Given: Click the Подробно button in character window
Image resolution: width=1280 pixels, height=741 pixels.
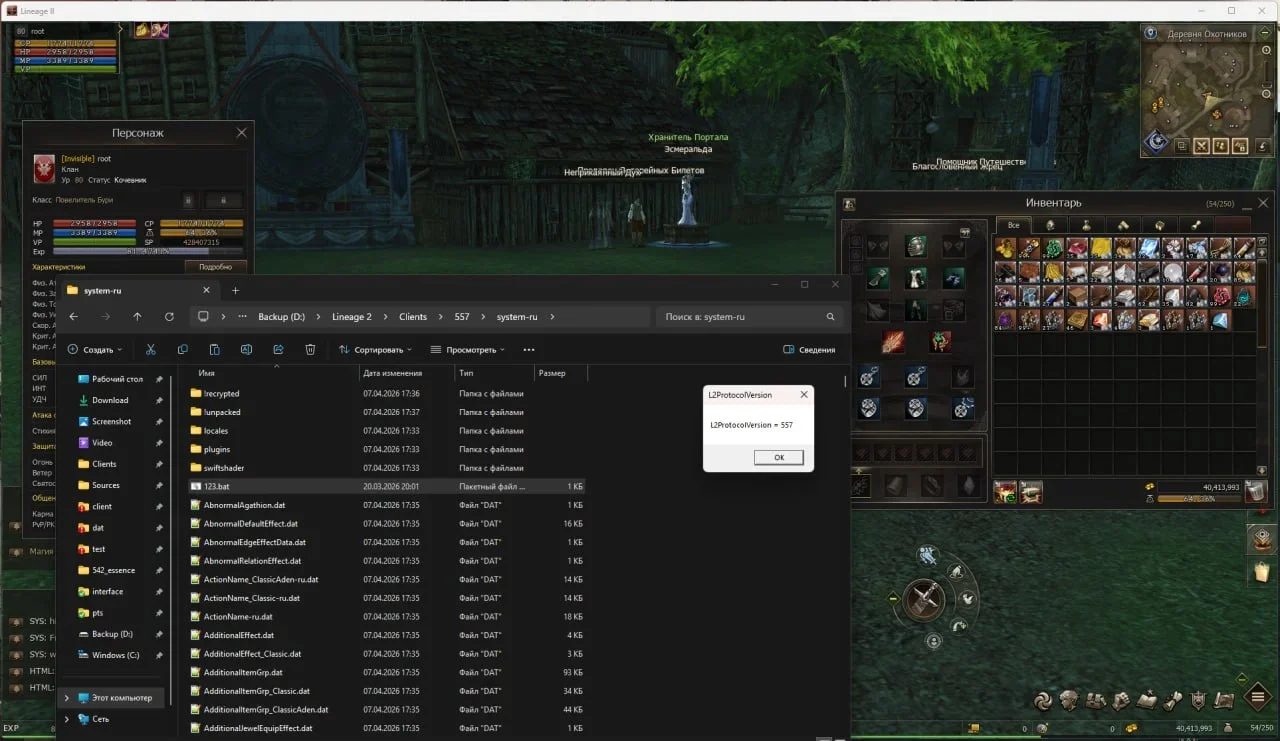Looking at the screenshot, I should point(215,267).
